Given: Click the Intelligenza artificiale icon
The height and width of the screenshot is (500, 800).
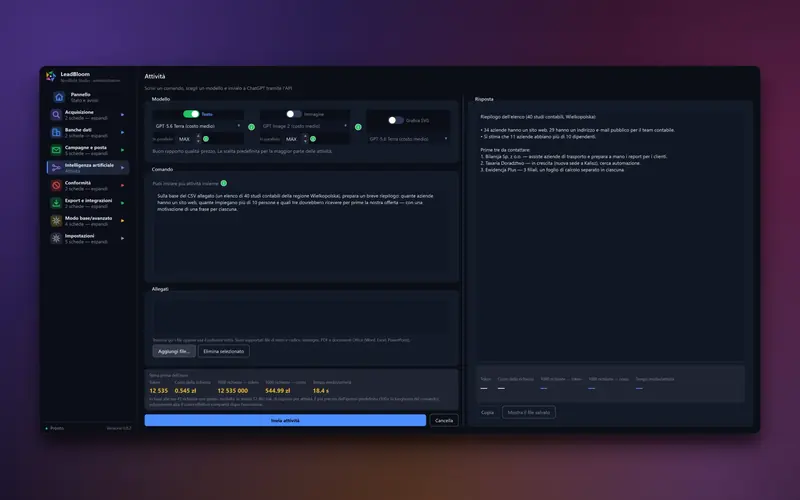Looking at the screenshot, I should pos(56,168).
